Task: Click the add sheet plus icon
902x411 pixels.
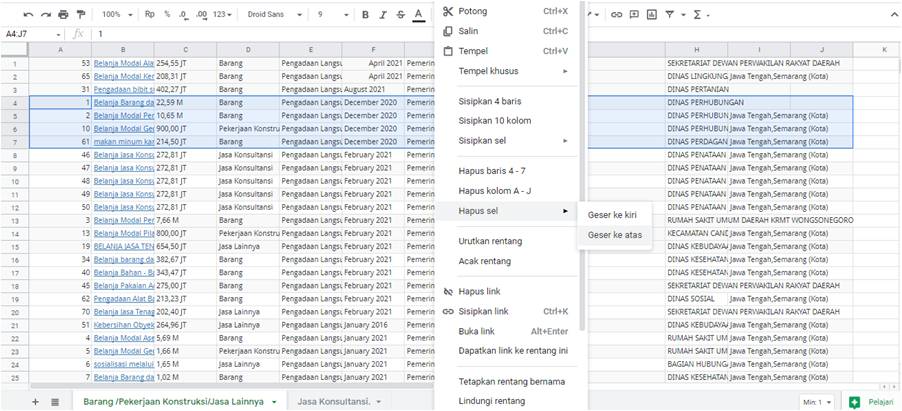Action: click(x=36, y=401)
